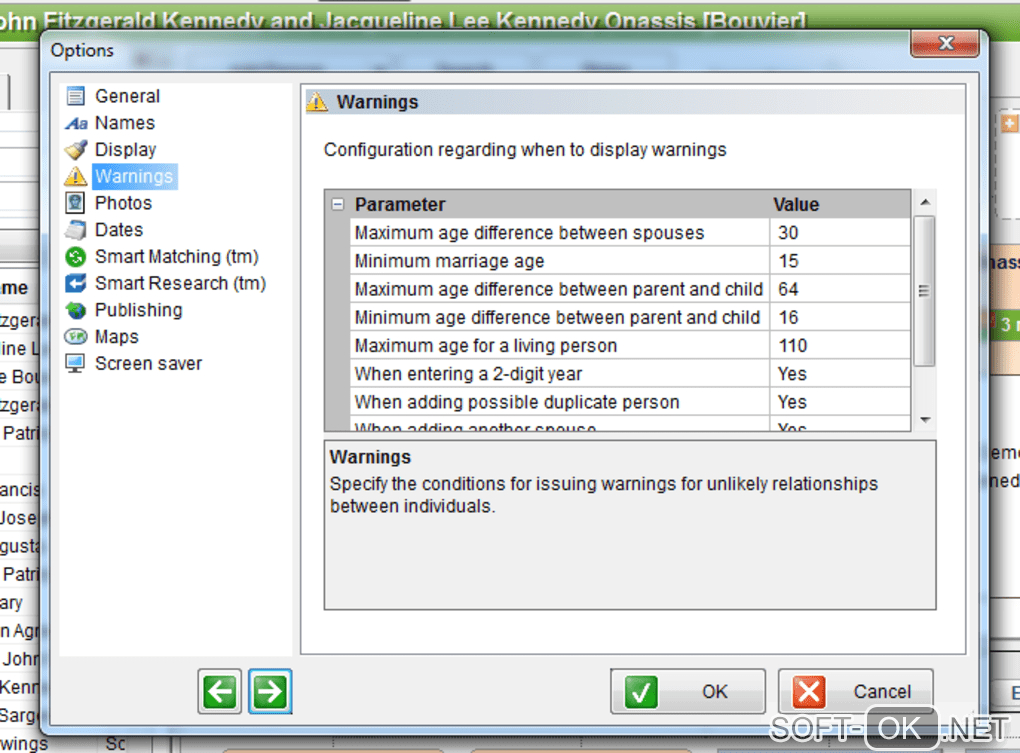Click the Parameter column header
The width and height of the screenshot is (1020, 753).
click(x=400, y=204)
